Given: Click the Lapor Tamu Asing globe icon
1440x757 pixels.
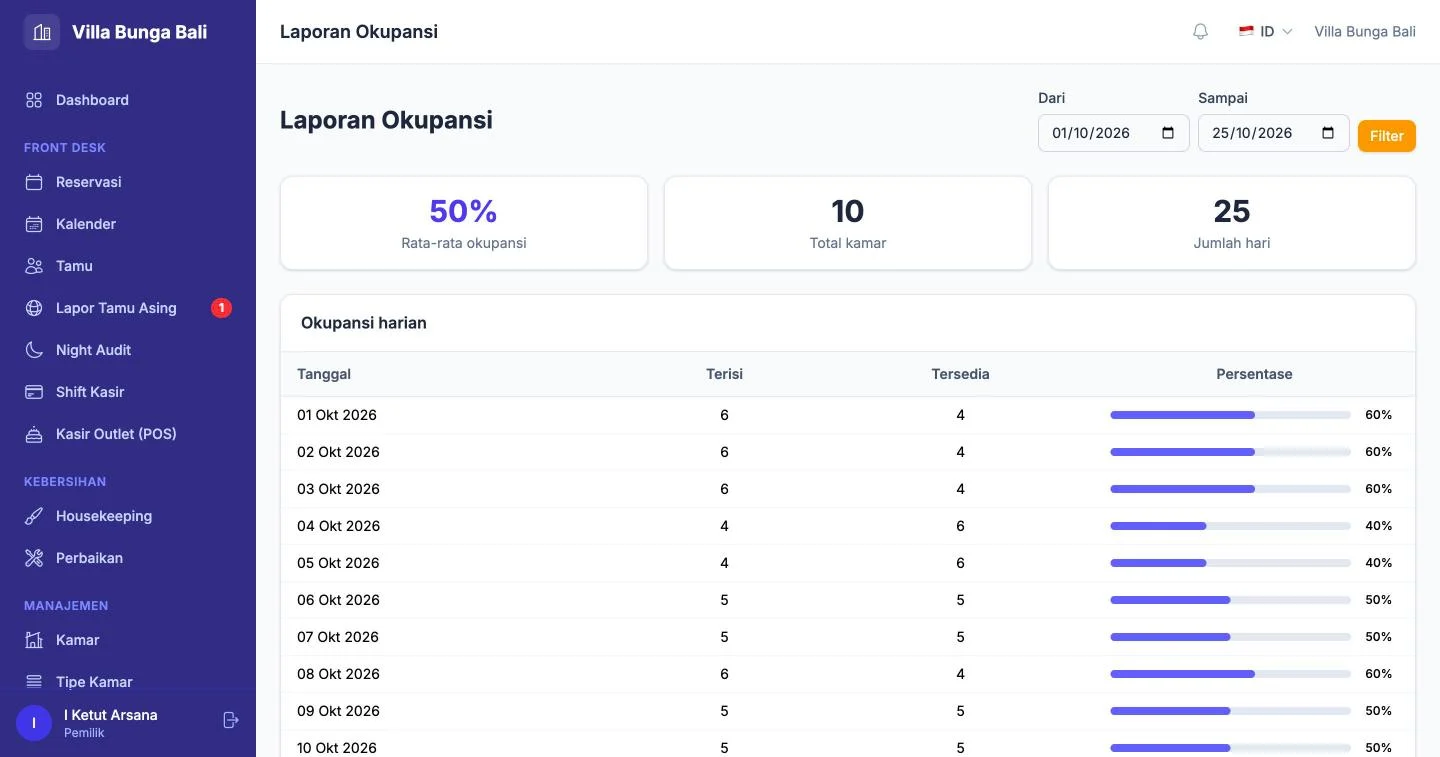Looking at the screenshot, I should (x=34, y=308).
